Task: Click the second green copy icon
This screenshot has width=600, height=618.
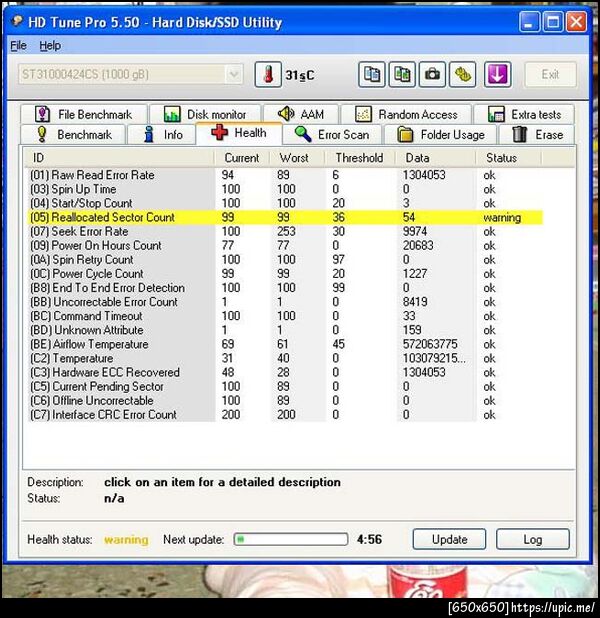Action: click(x=402, y=74)
